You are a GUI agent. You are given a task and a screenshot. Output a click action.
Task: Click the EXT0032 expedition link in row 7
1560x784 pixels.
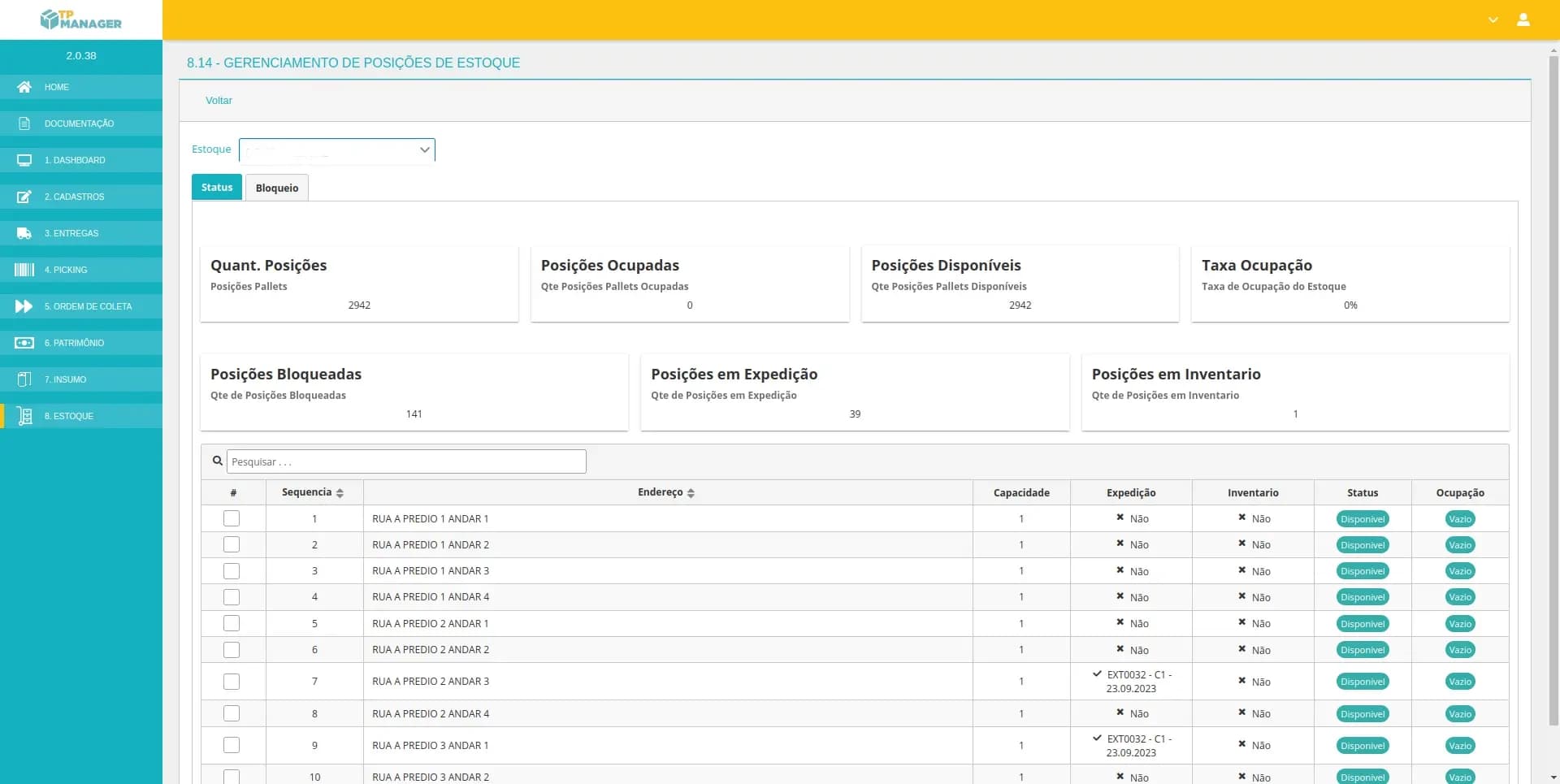coord(1138,682)
